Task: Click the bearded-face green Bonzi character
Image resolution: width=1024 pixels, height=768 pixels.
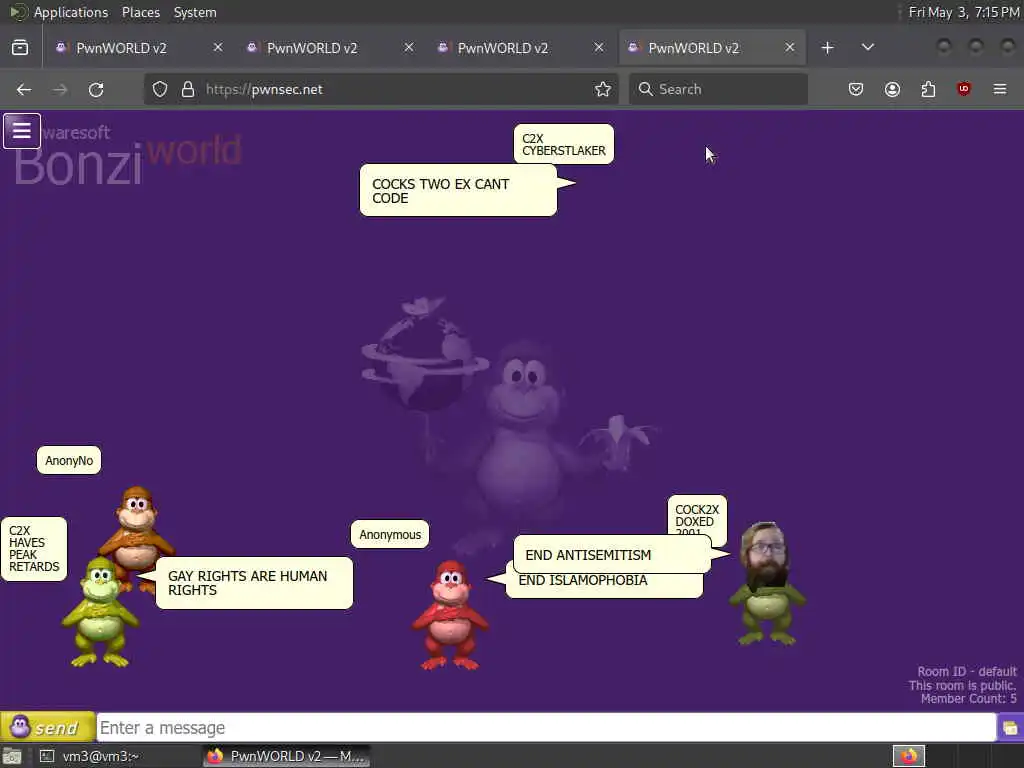Action: (x=767, y=584)
